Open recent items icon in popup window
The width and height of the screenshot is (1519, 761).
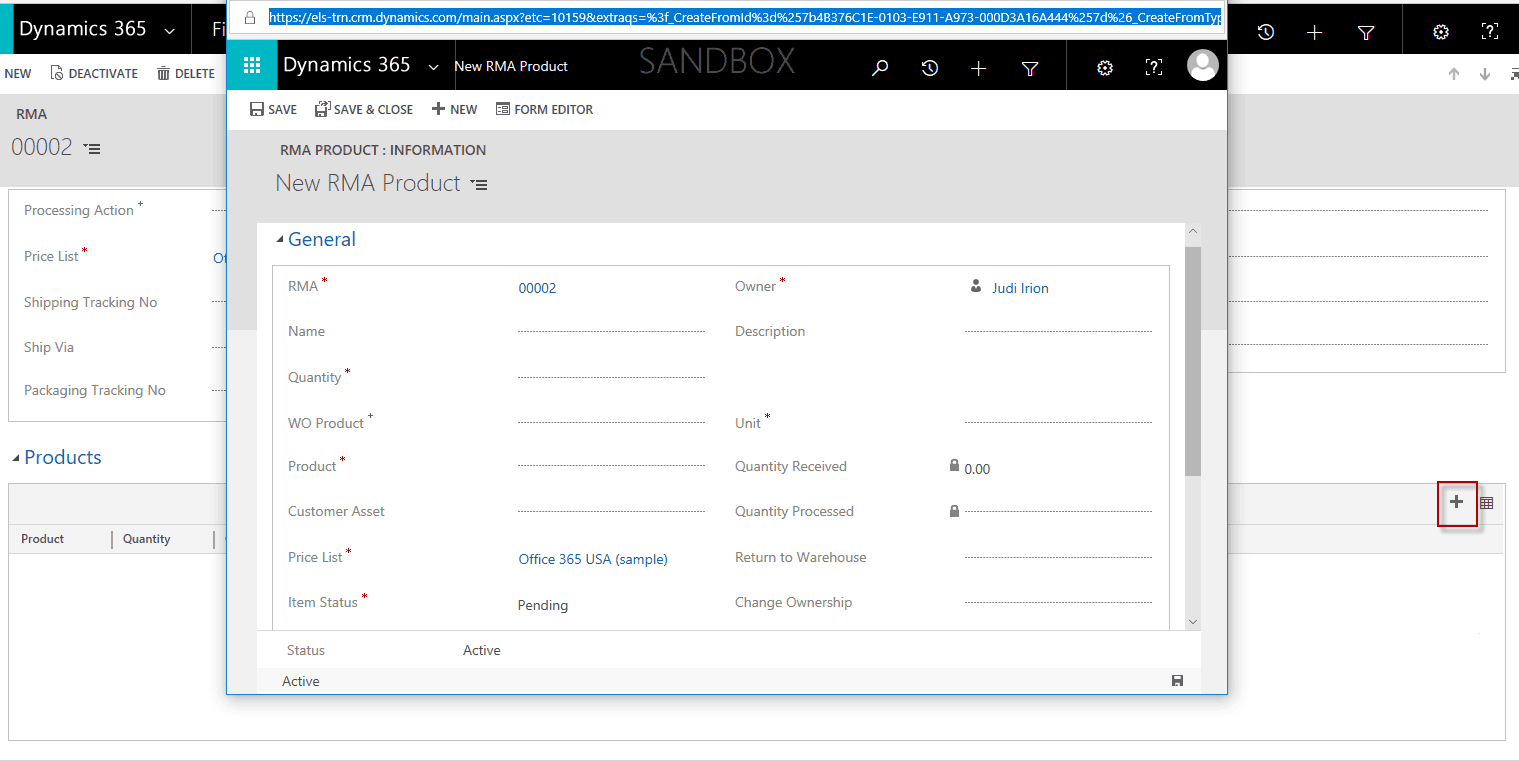tap(930, 67)
